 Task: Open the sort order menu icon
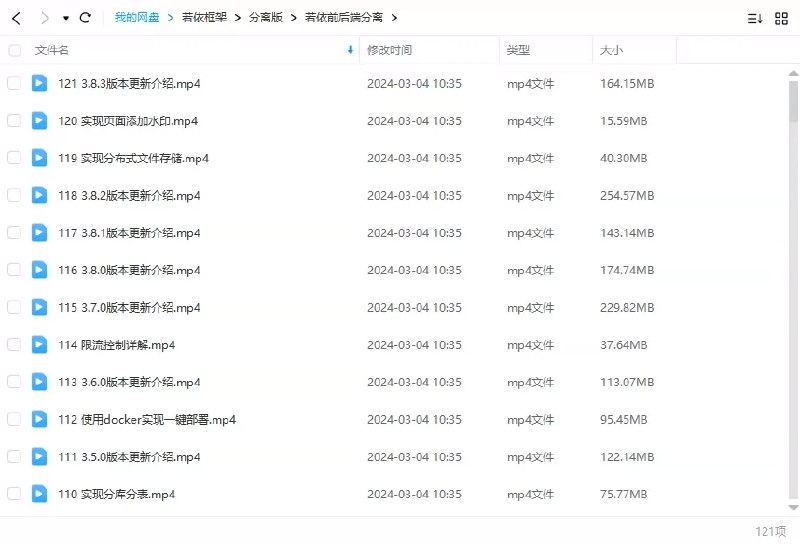click(x=755, y=19)
